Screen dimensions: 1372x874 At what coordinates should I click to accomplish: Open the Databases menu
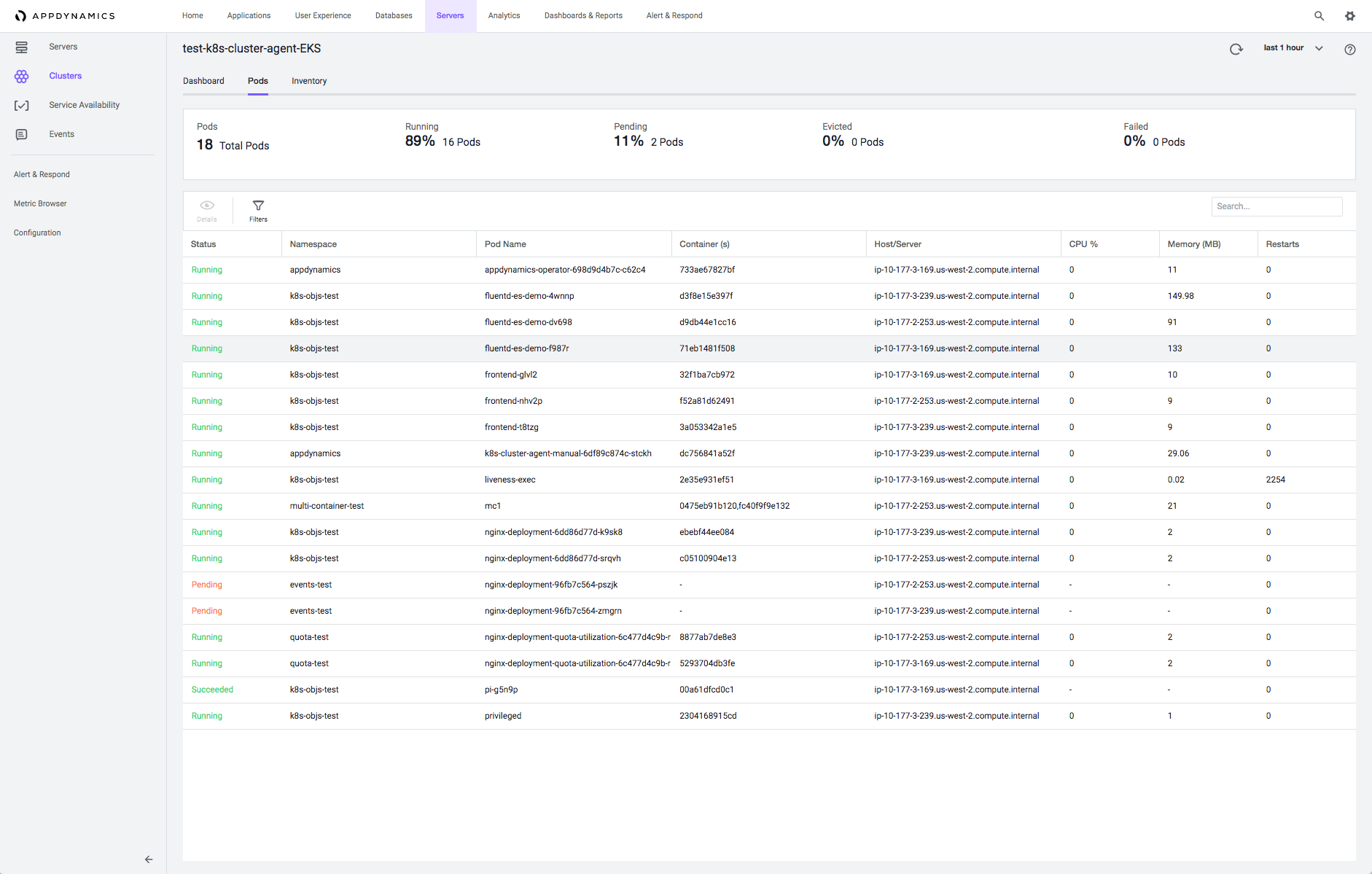394,15
